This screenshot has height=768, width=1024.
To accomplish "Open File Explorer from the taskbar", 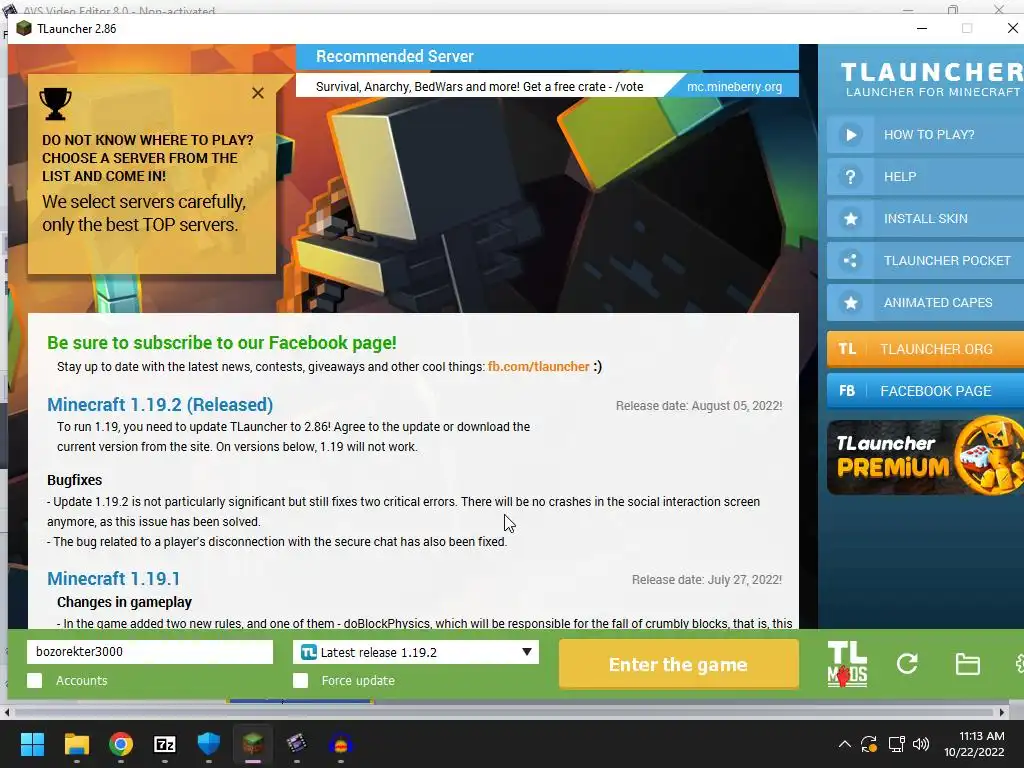I will pos(76,744).
